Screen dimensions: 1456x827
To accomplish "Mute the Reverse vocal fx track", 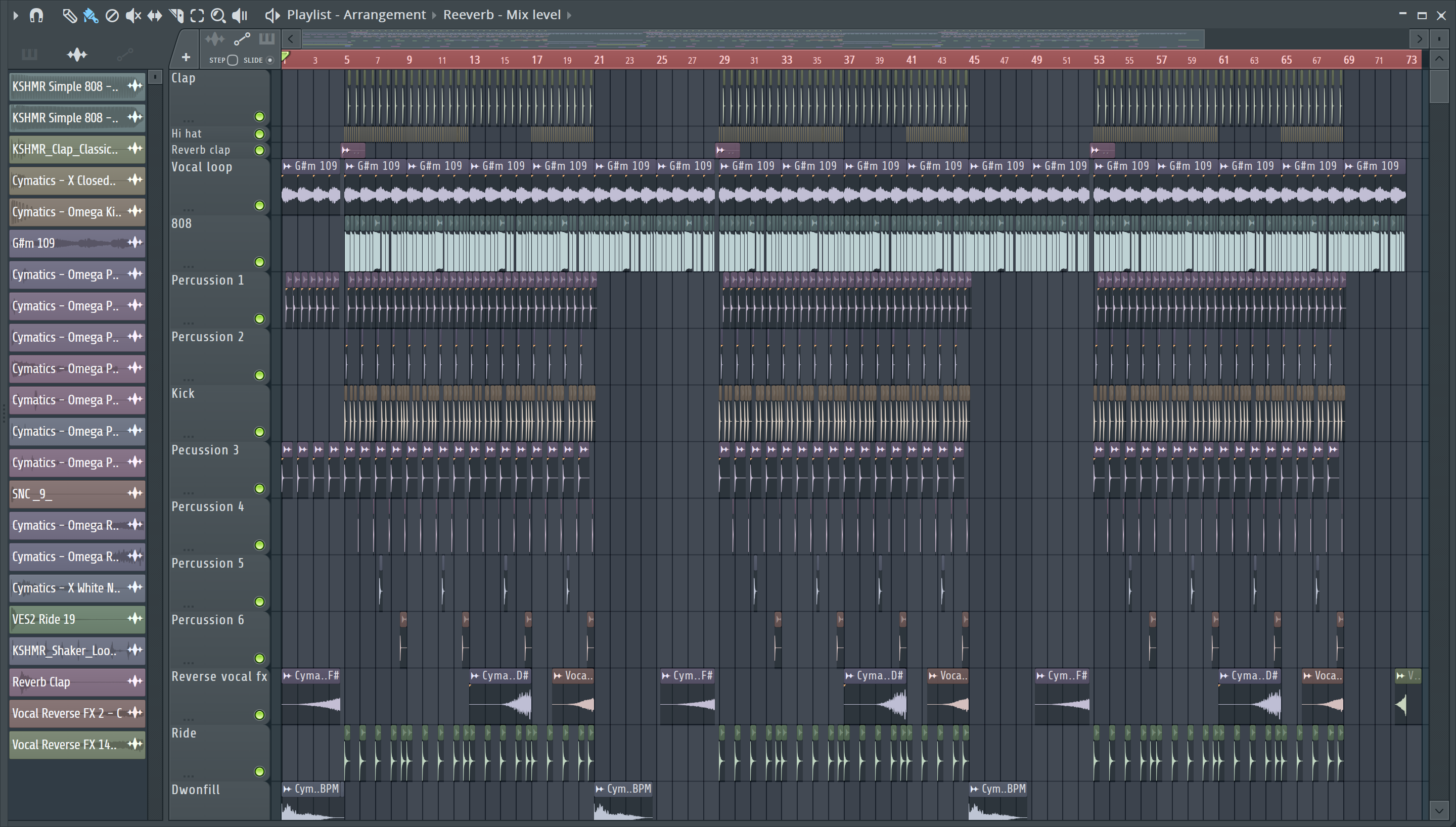I will coord(259,715).
